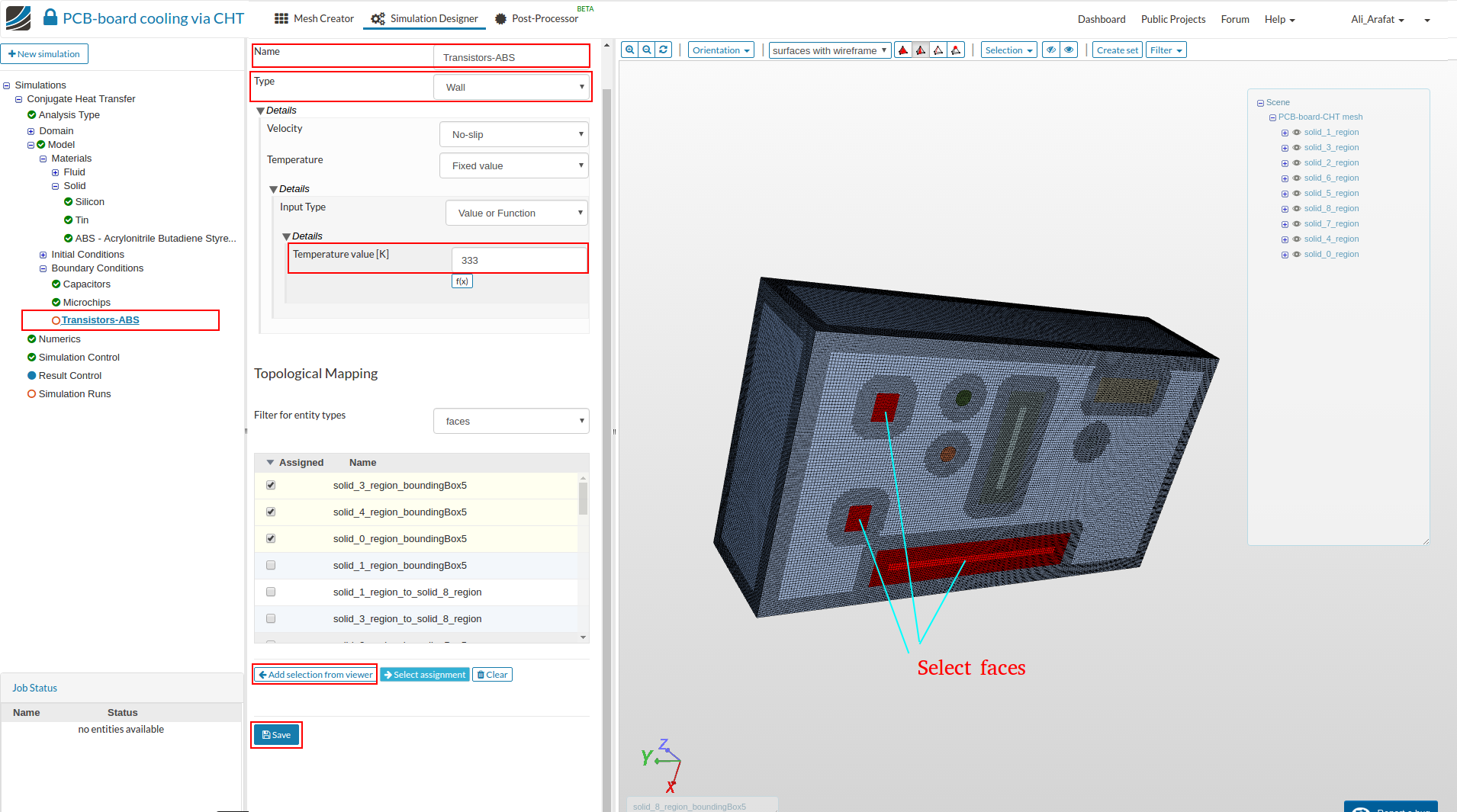Check solid_1_region_boundingBox5 assignment
The width and height of the screenshot is (1457, 812).
[271, 566]
